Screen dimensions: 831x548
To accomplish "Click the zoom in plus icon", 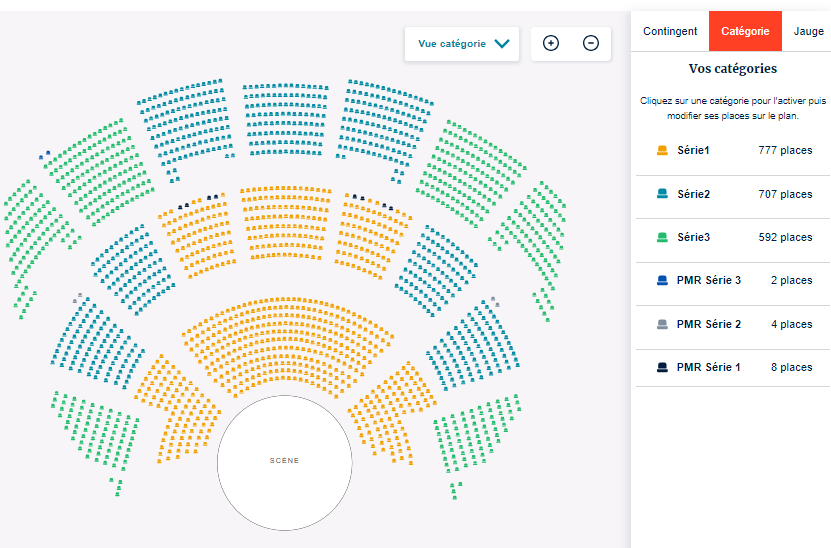I will point(551,43).
